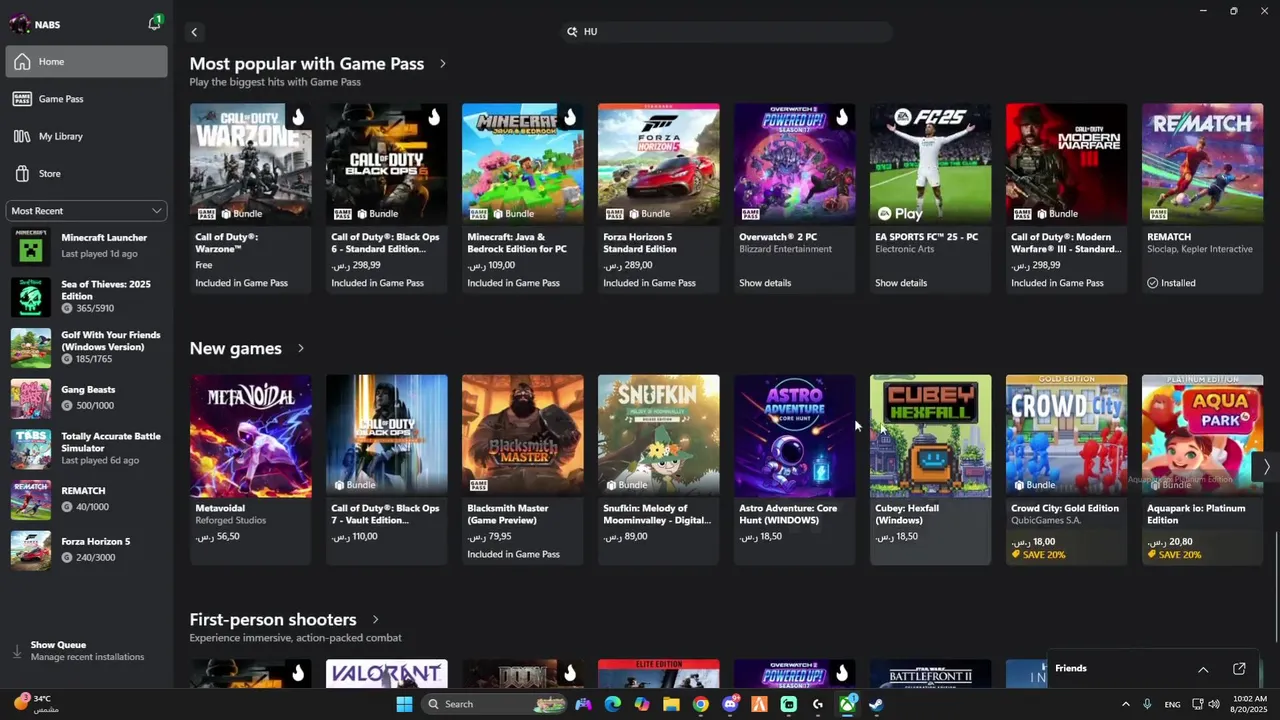Open Astro Adventure: Core Hunt card
This screenshot has height=720, width=1280.
795,470
